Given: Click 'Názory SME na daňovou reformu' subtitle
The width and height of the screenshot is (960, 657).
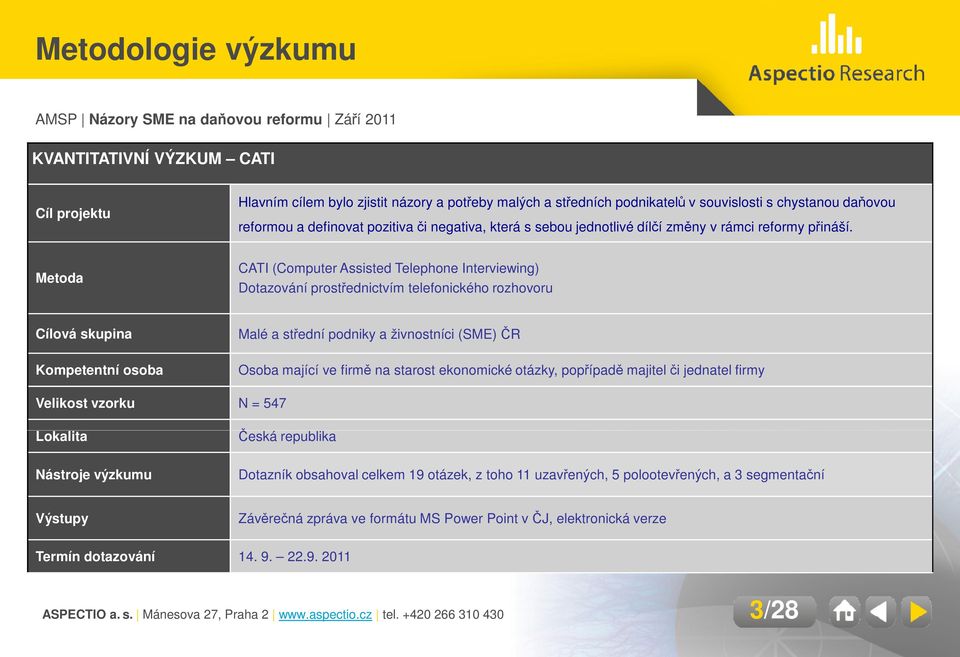Looking at the screenshot, I should [x=206, y=119].
